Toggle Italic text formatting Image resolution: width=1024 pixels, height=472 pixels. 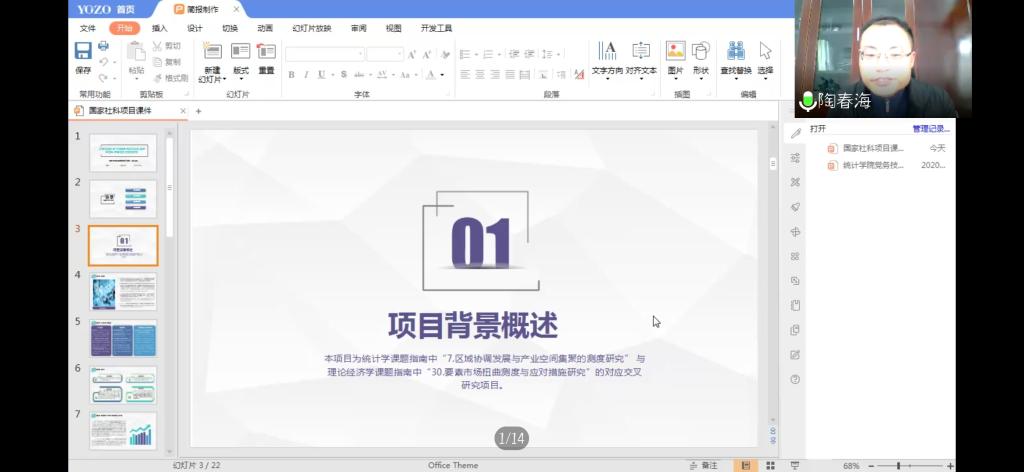pos(306,75)
